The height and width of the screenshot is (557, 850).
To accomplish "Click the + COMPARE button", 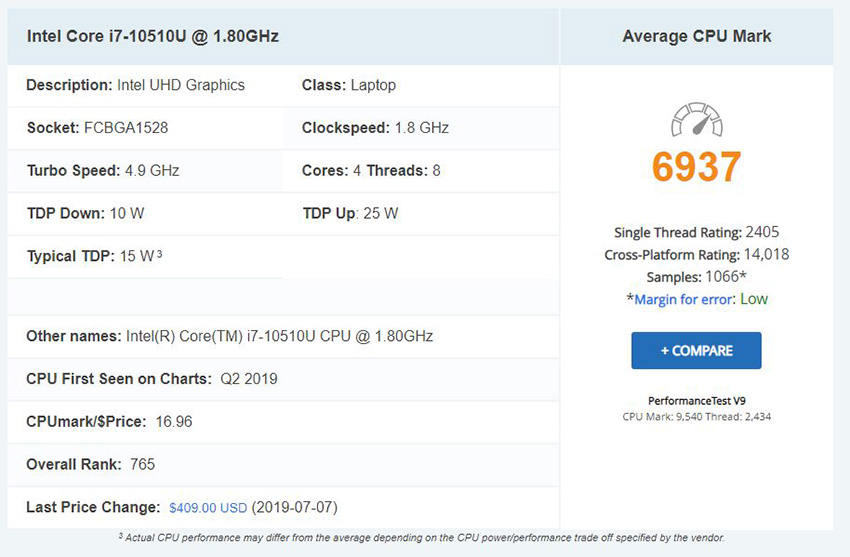I will (696, 351).
